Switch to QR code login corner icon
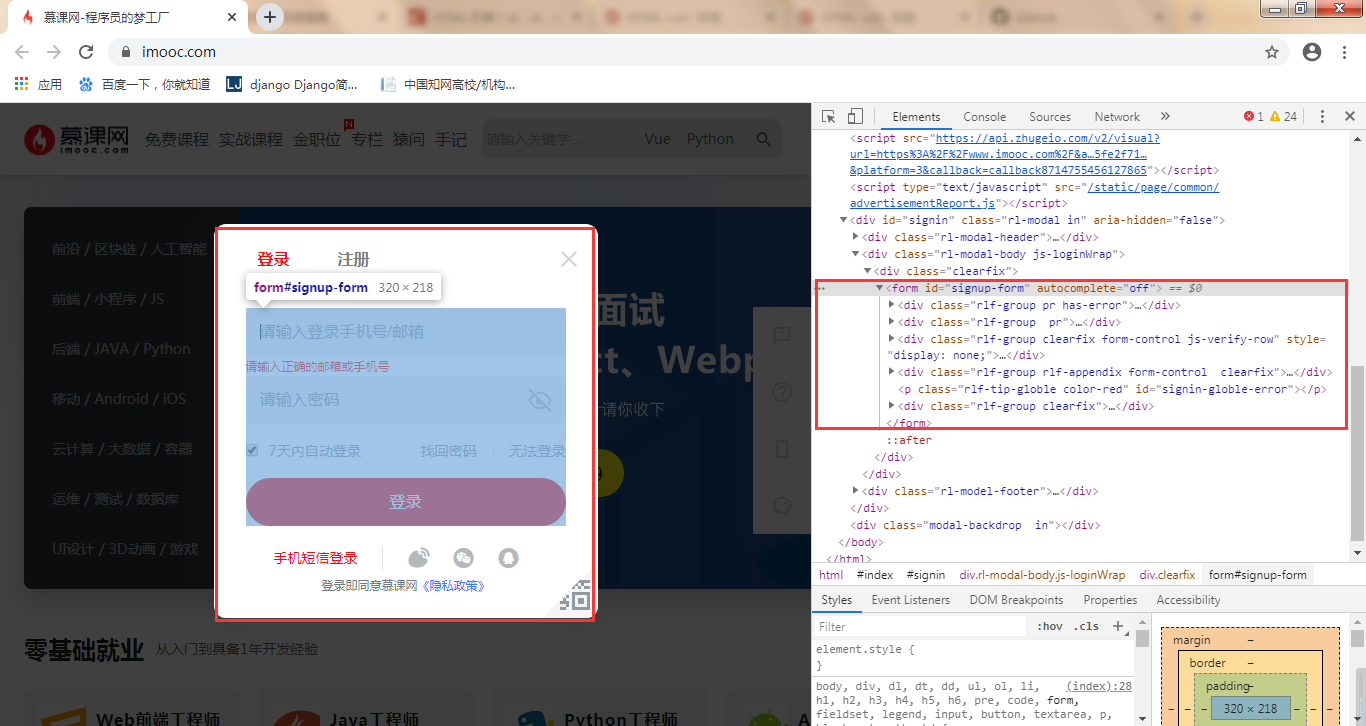Screen dimensions: 1366x726 tap(574, 595)
